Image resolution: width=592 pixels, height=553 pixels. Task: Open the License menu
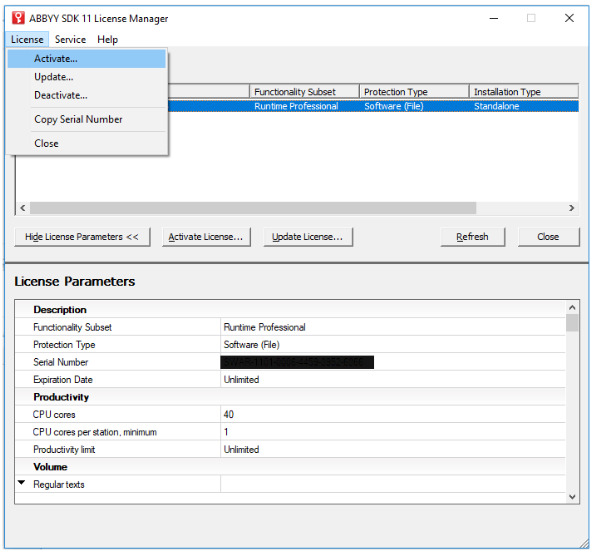click(x=27, y=40)
